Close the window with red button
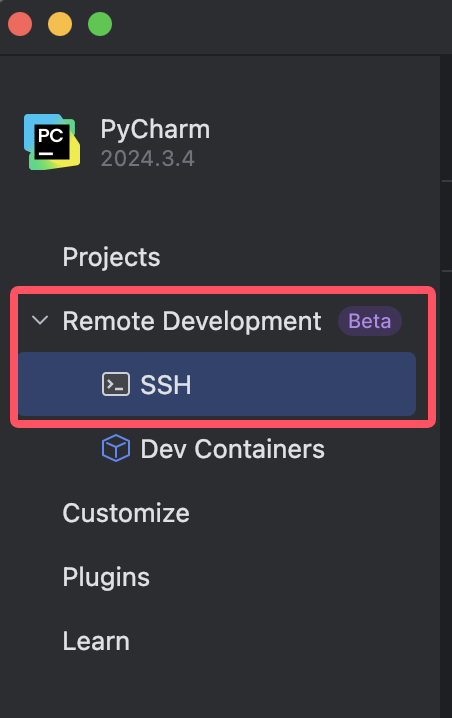Image resolution: width=452 pixels, height=718 pixels. pyautogui.click(x=20, y=24)
